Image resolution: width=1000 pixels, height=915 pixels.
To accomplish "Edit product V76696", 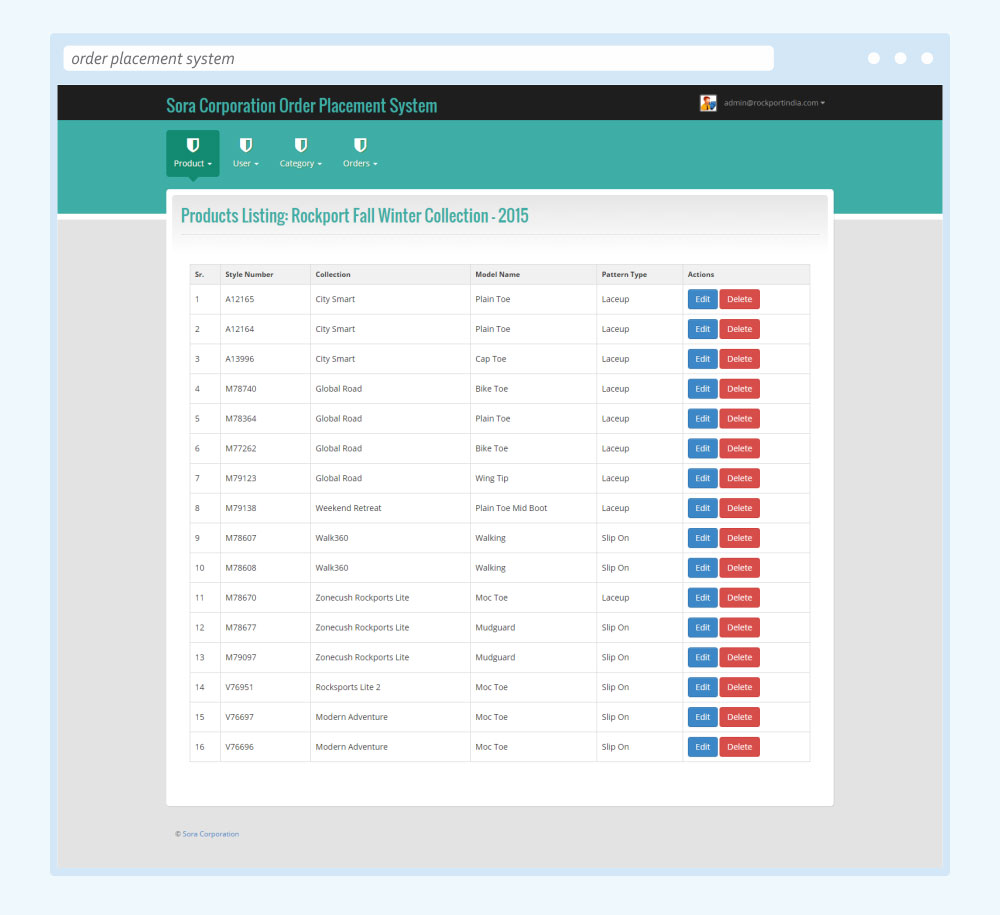I will coord(702,747).
